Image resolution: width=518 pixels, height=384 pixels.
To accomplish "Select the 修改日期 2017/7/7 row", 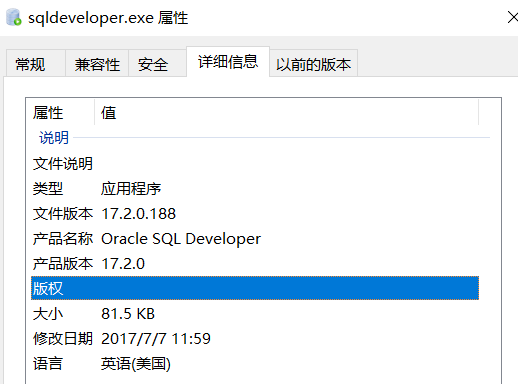I will (x=255, y=339).
